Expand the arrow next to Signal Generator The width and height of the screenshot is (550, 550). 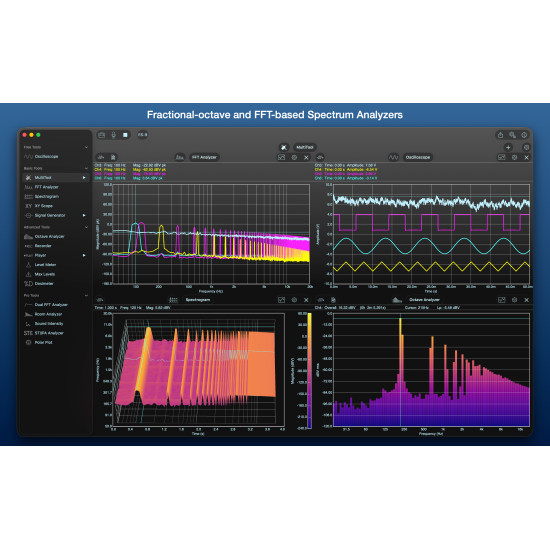point(84,215)
